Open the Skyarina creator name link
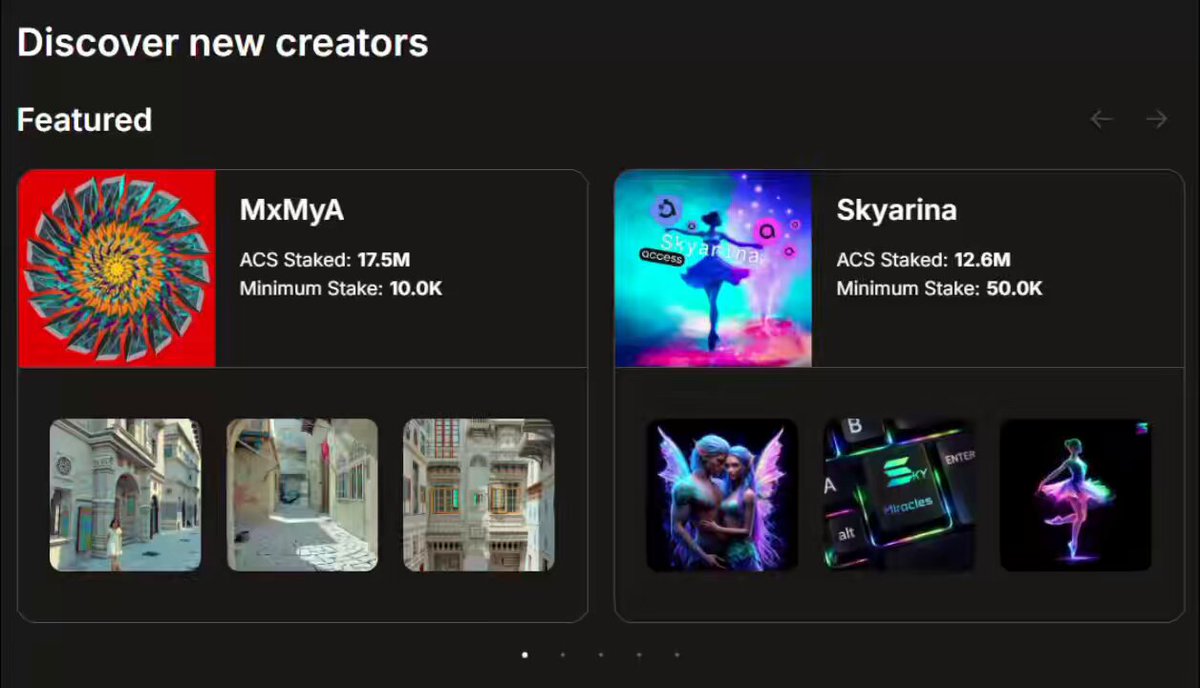 point(896,210)
